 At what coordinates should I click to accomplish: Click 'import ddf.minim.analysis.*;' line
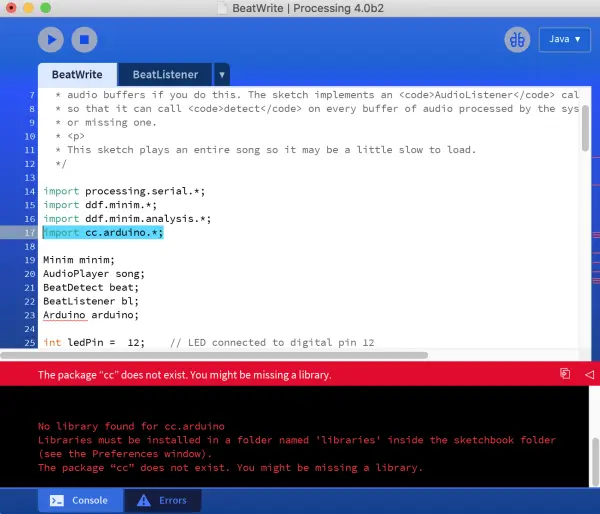click(127, 219)
